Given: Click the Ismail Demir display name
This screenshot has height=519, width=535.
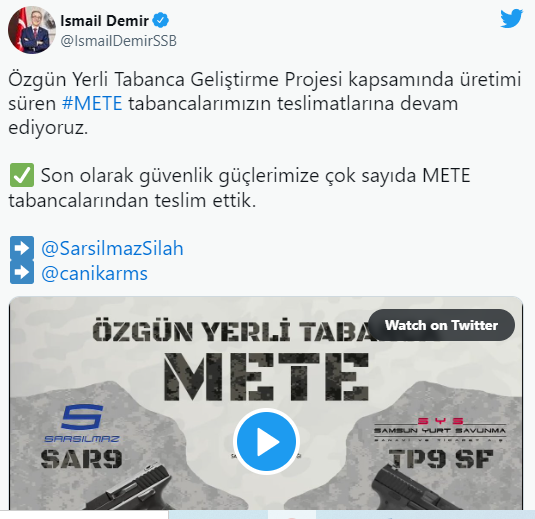Looking at the screenshot, I should pyautogui.click(x=104, y=21).
